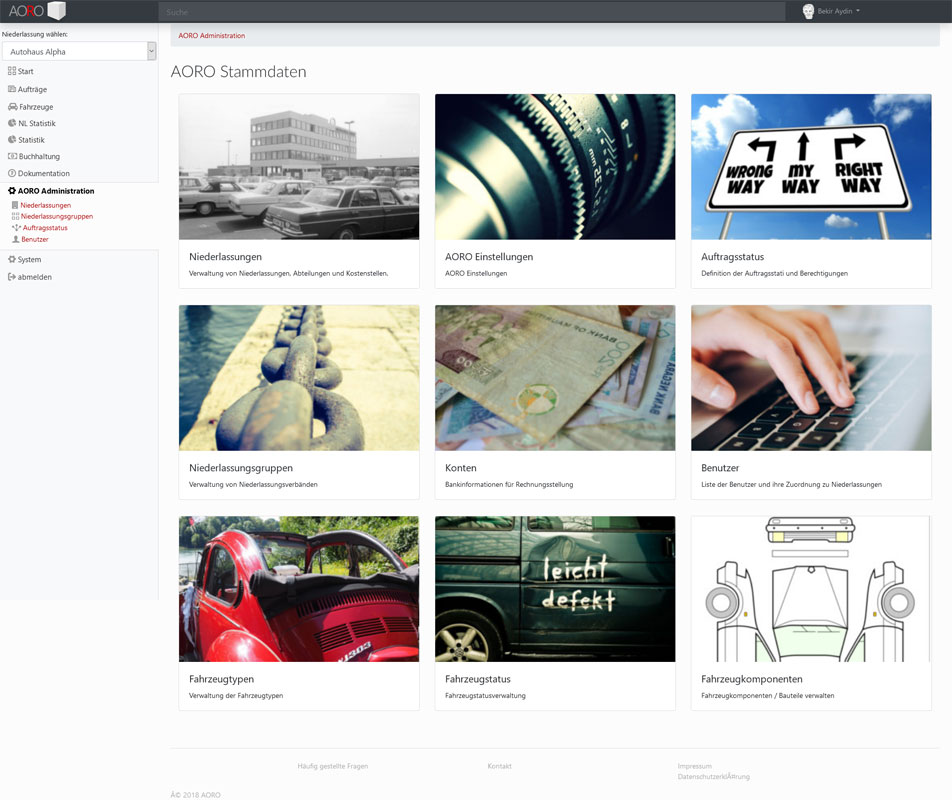Open Aufträge in the sidebar
Image resolution: width=952 pixels, height=800 pixels.
pos(32,89)
